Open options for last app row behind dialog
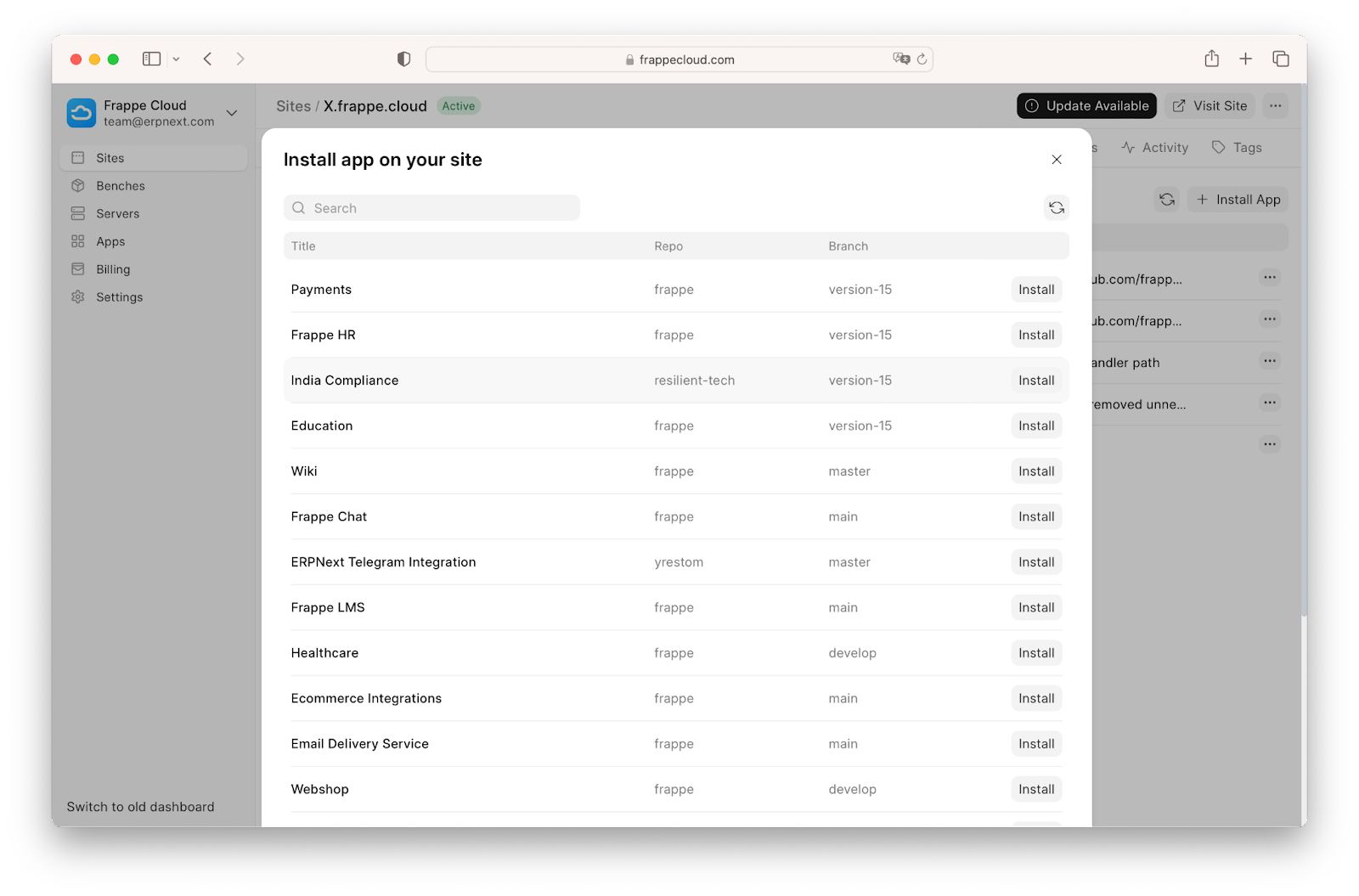The image size is (1359, 896). 1270,444
